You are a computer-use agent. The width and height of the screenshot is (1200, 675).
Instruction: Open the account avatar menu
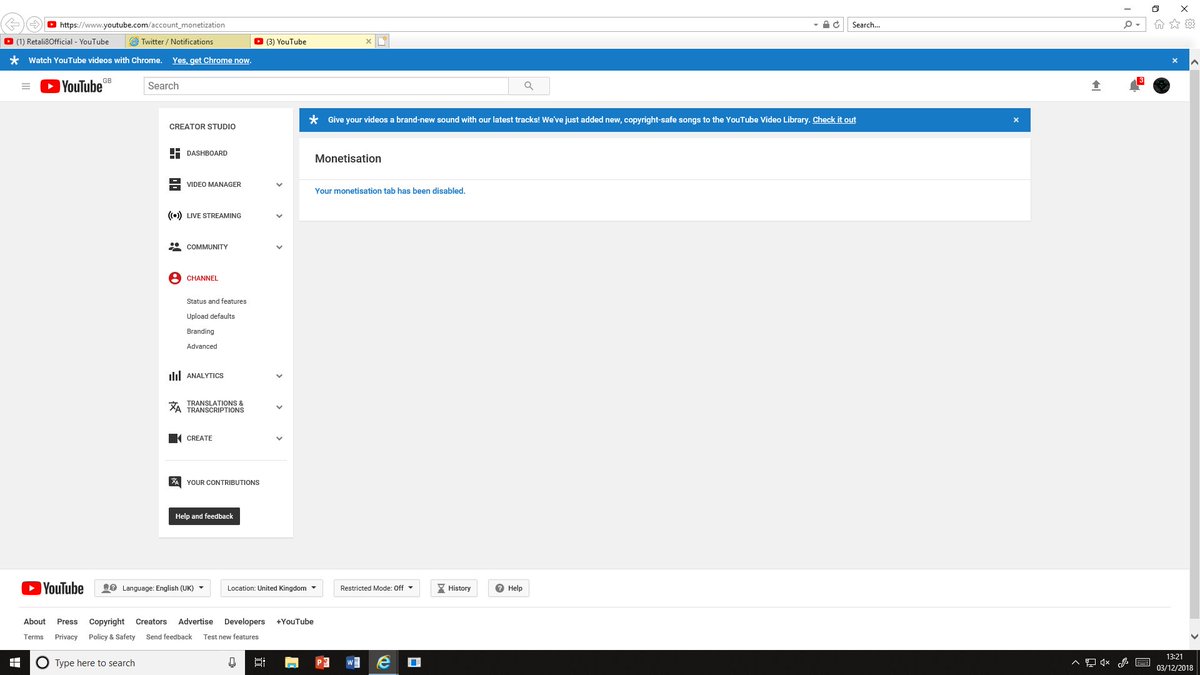tap(1161, 86)
